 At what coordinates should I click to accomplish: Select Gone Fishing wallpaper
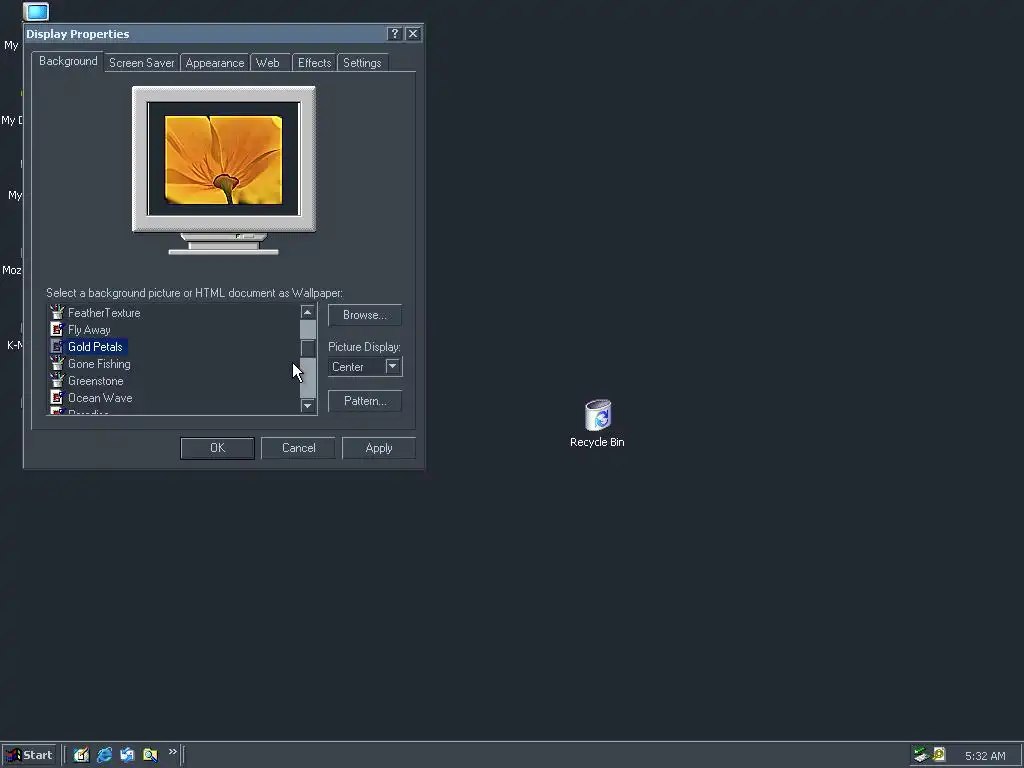(99, 364)
